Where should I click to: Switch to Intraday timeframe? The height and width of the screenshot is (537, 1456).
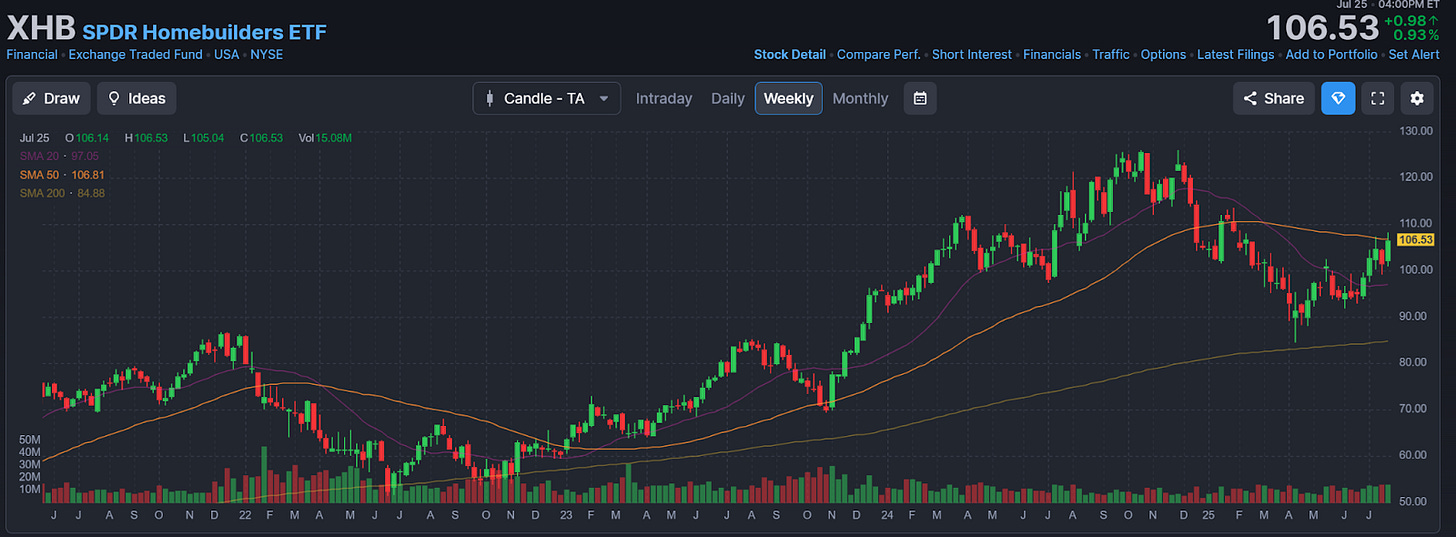[x=664, y=98]
